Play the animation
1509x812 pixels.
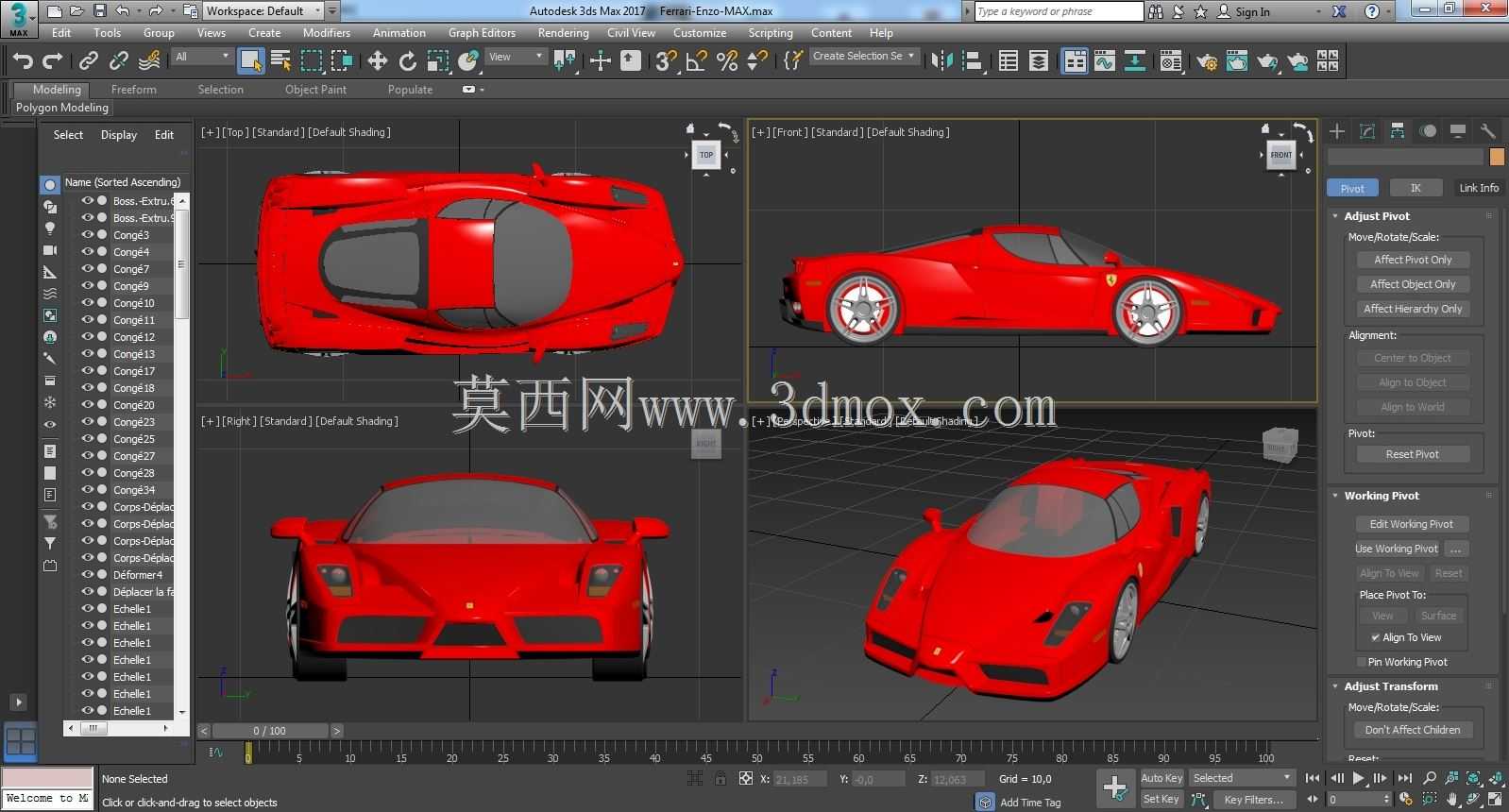coord(1358,778)
